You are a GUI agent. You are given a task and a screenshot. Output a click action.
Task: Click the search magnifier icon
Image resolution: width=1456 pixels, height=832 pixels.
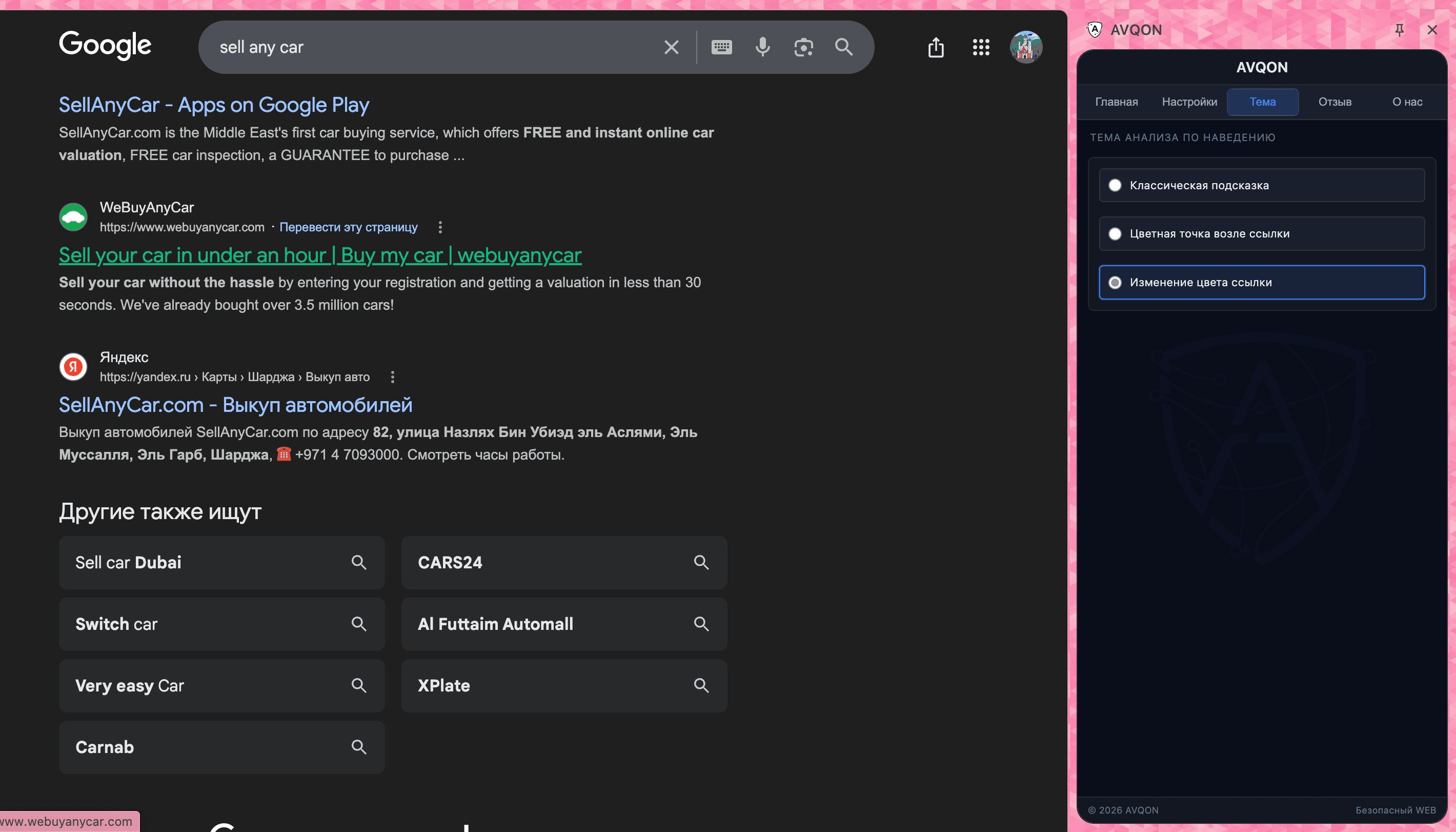pos(843,47)
